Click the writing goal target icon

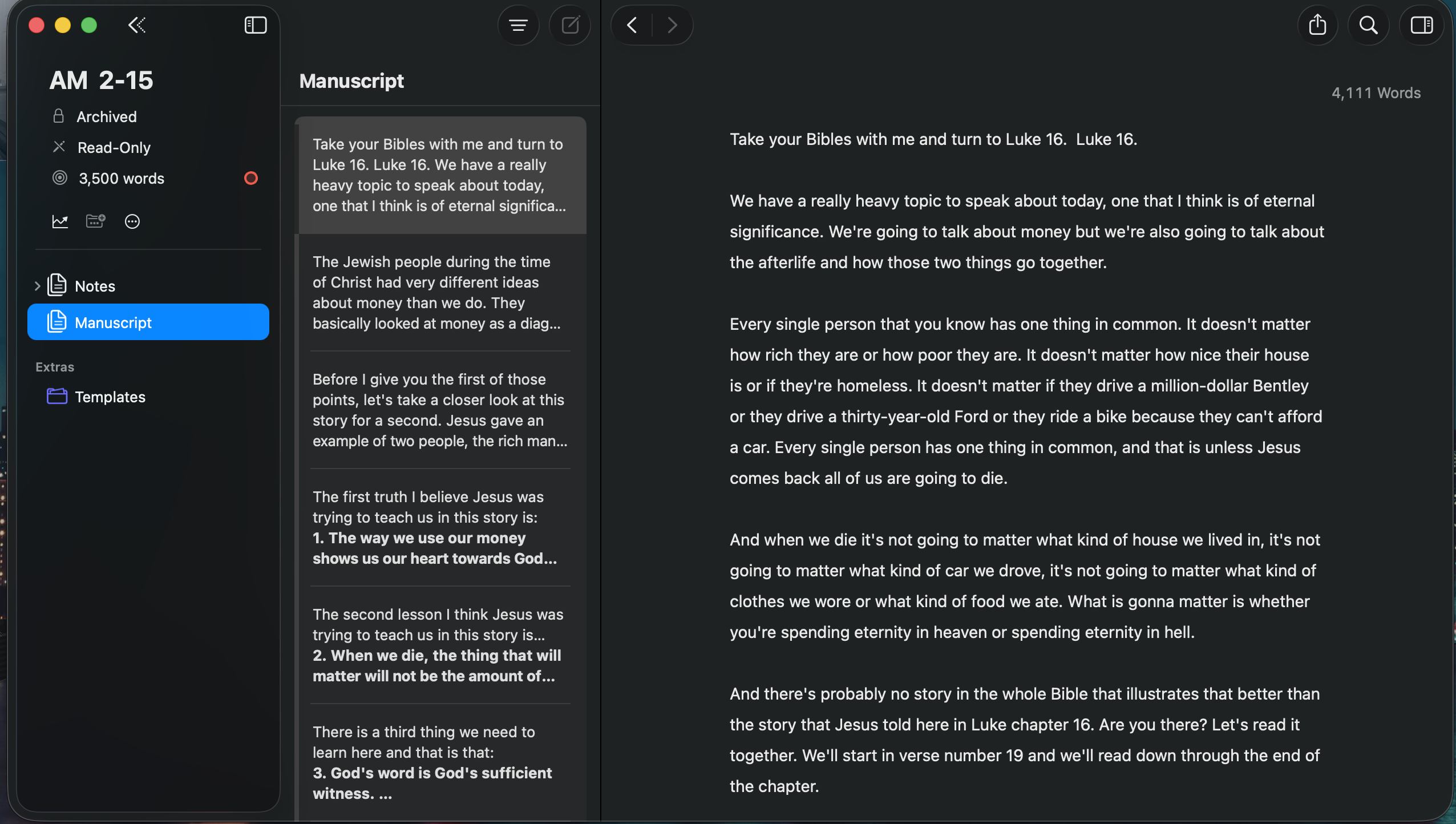(x=59, y=178)
